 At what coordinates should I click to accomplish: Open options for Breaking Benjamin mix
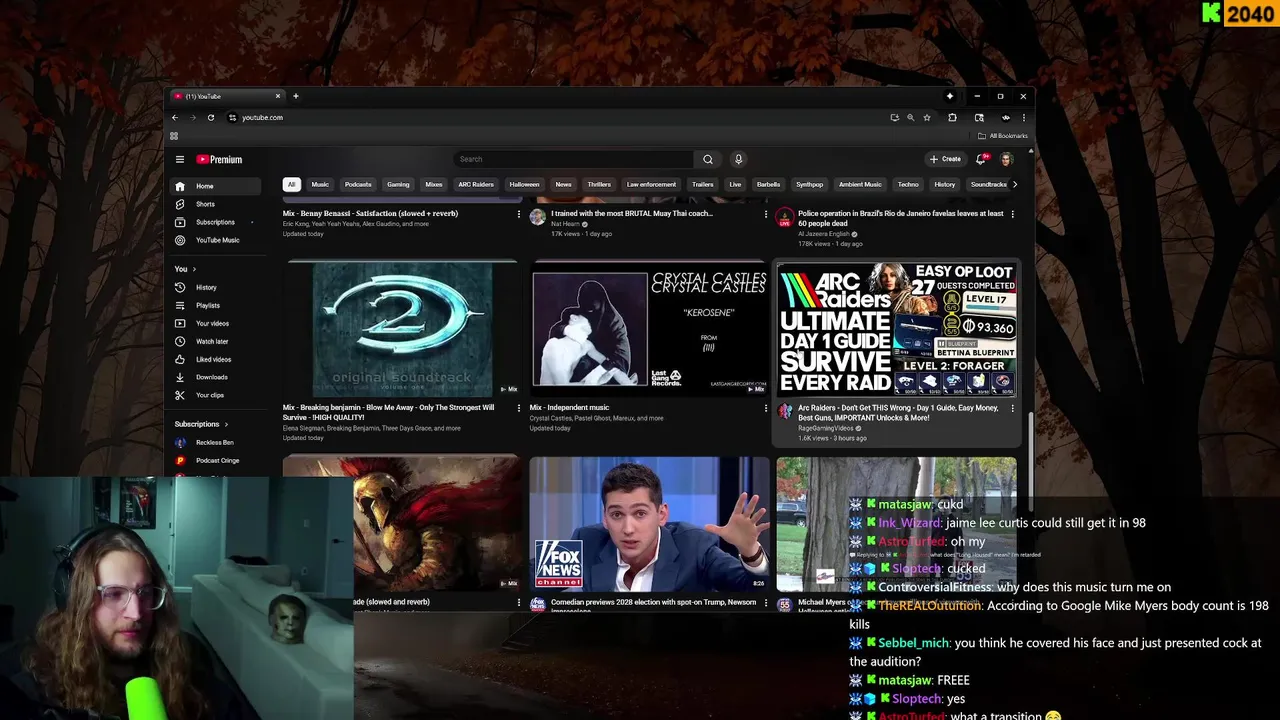click(x=518, y=408)
